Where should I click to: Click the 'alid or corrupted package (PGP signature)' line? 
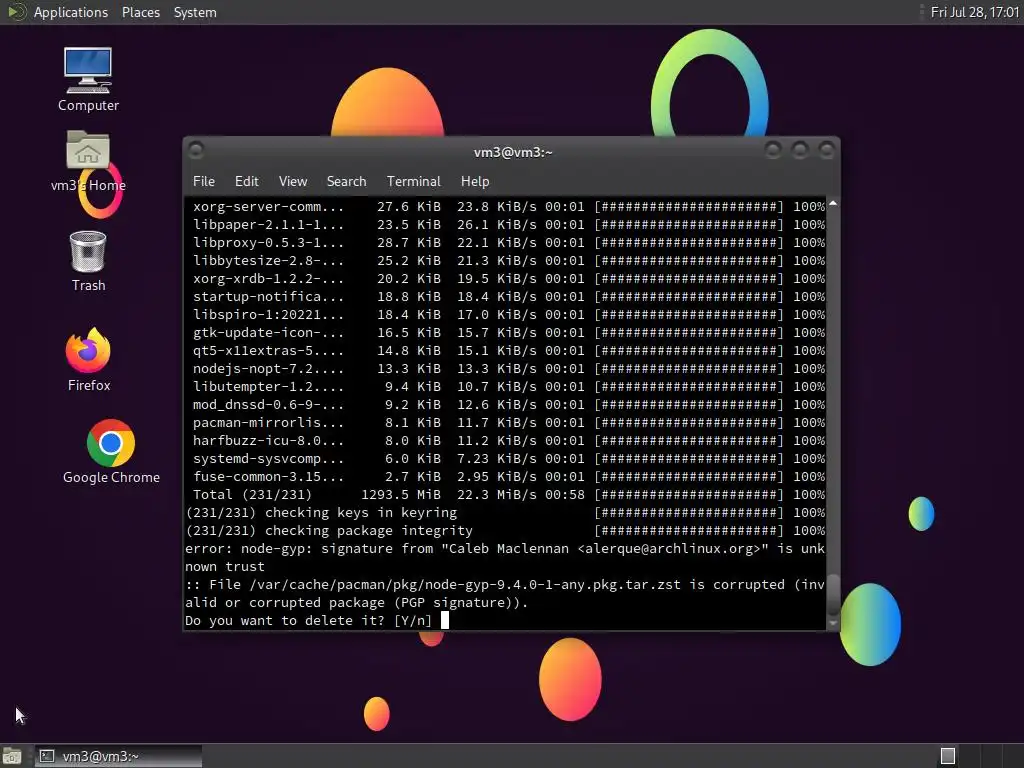point(357,602)
